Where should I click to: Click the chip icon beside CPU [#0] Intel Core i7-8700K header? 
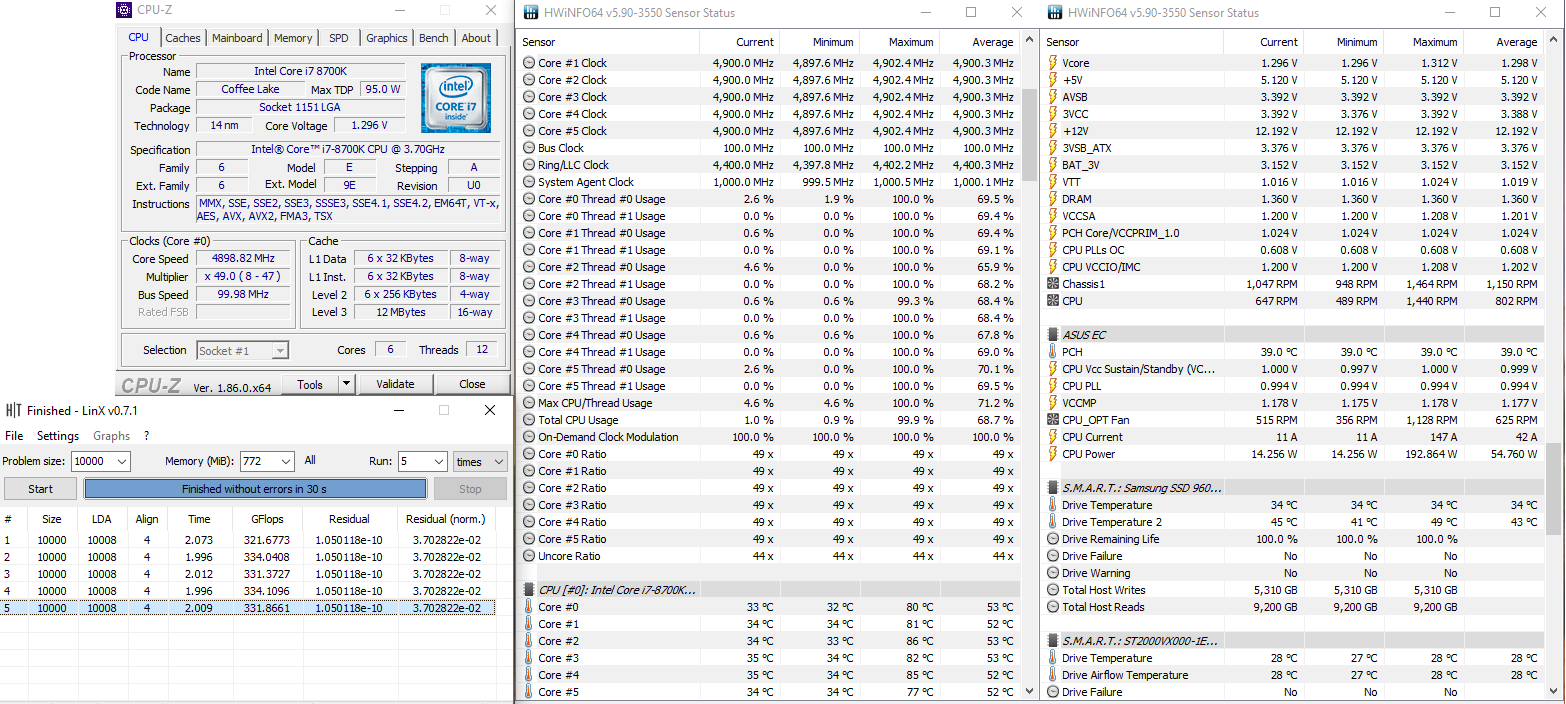click(x=529, y=590)
